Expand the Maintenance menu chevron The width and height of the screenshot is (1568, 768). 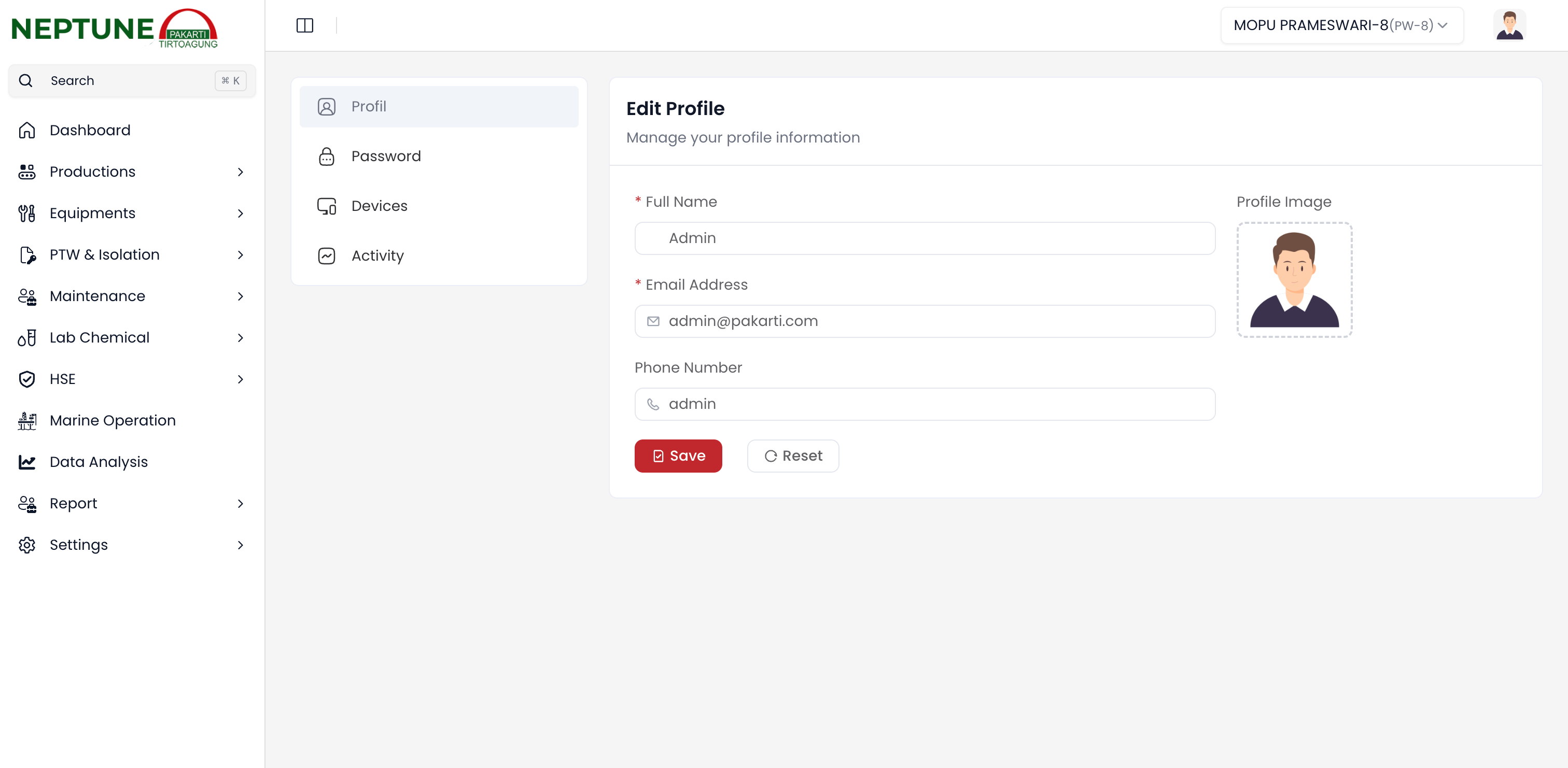(241, 296)
